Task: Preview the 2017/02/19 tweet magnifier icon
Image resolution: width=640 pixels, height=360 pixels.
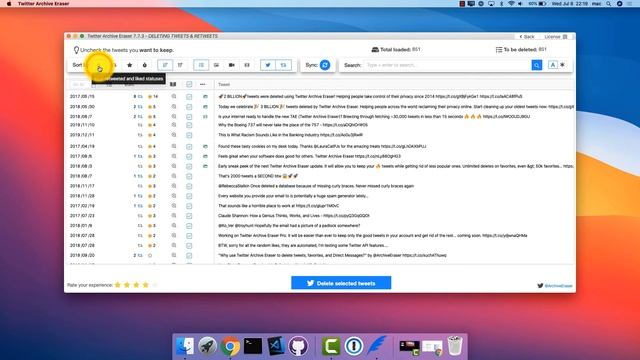Action: coord(174,206)
